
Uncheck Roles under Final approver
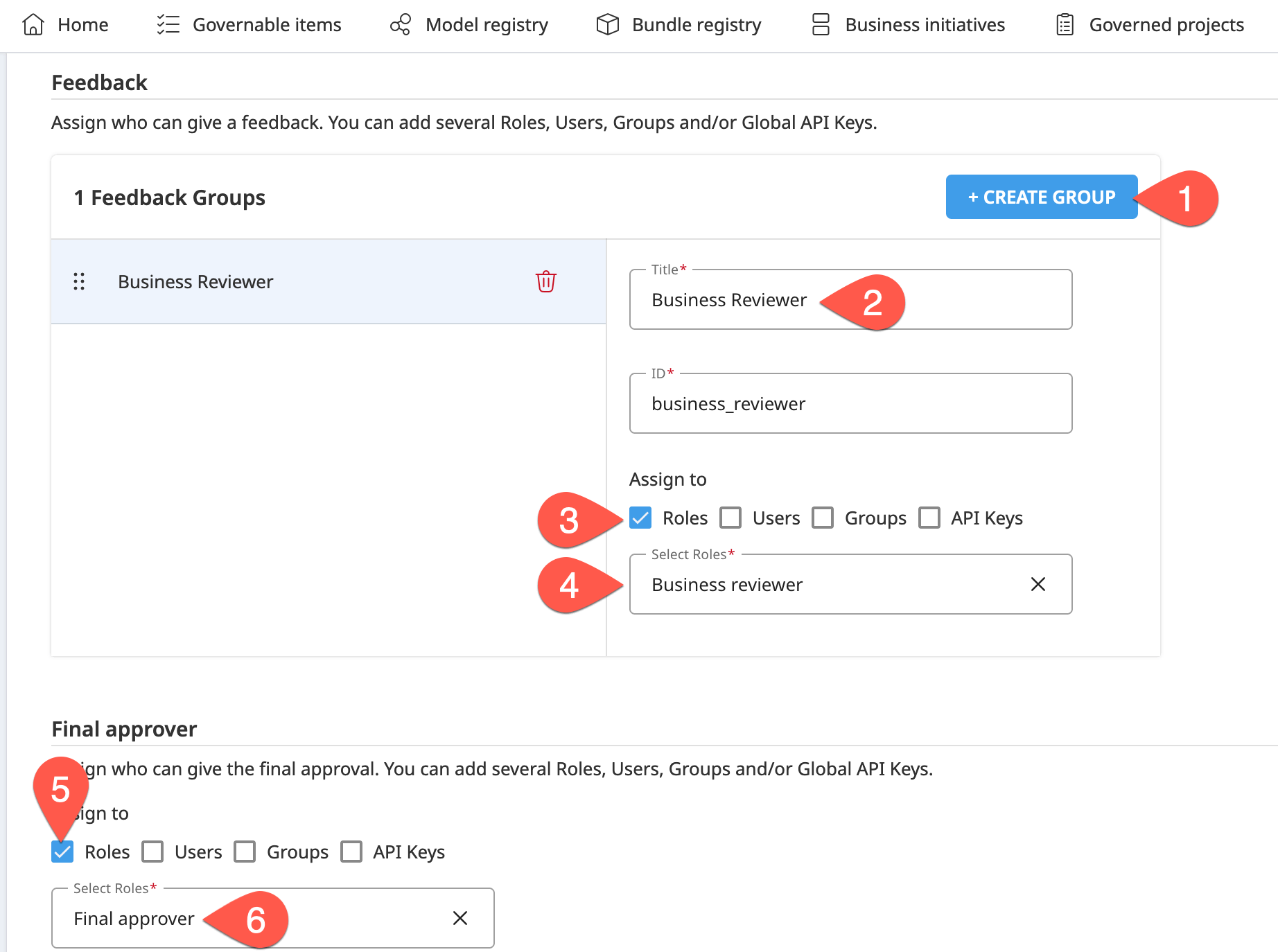pyautogui.click(x=62, y=852)
